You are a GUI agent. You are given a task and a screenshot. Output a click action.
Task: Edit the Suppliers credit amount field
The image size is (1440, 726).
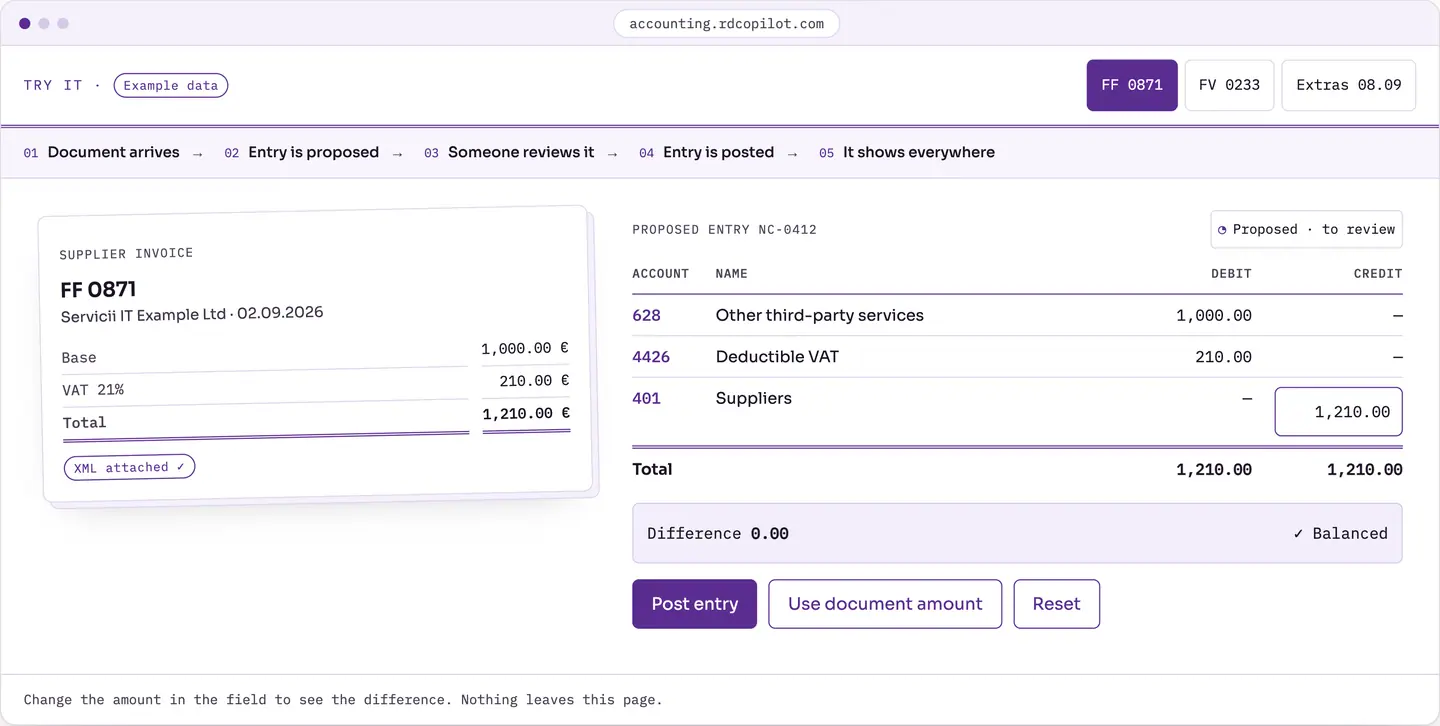1338,412
